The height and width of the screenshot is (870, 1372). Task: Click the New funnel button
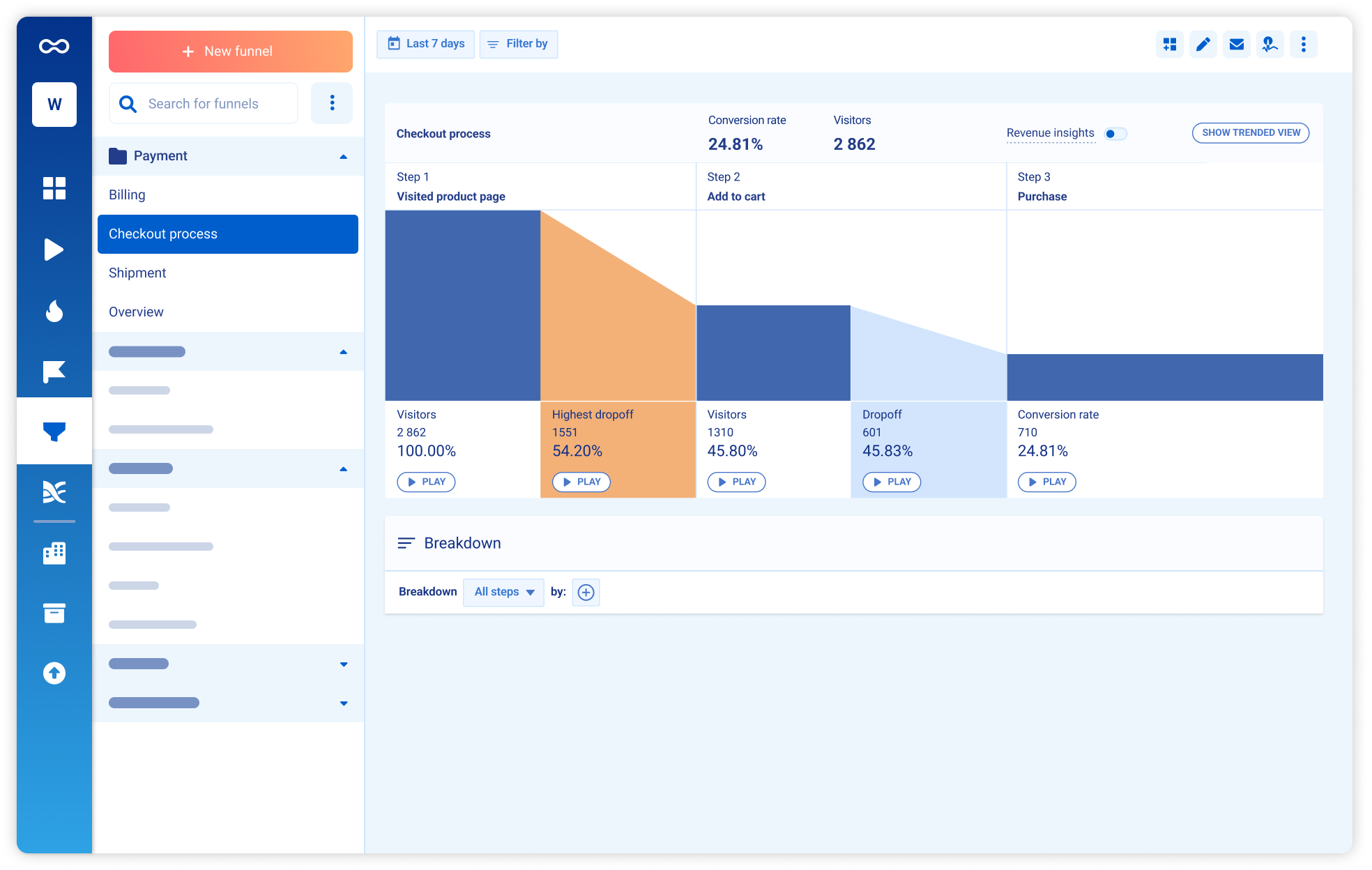[230, 52]
